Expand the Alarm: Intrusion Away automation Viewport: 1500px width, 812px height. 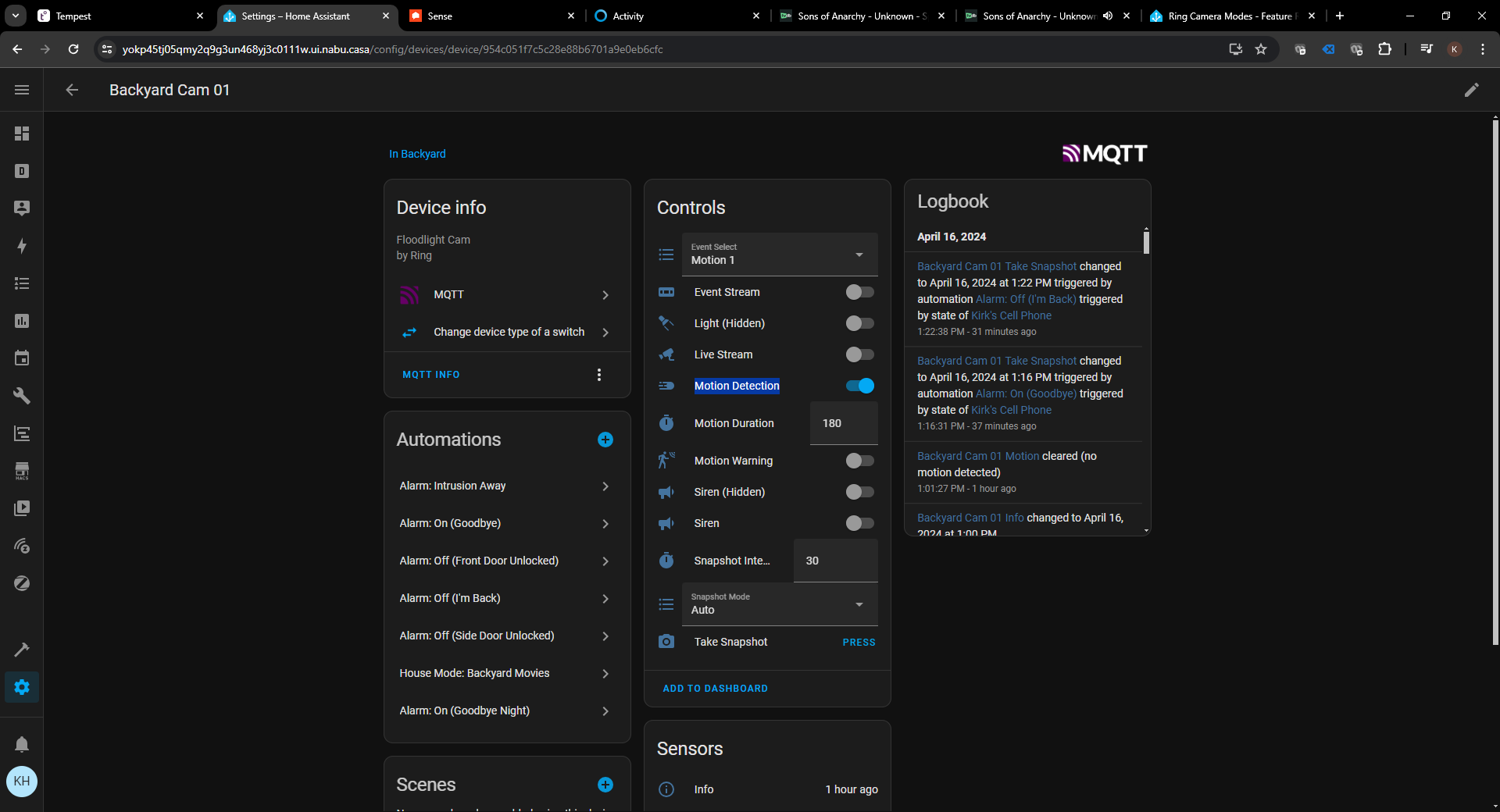click(x=506, y=486)
